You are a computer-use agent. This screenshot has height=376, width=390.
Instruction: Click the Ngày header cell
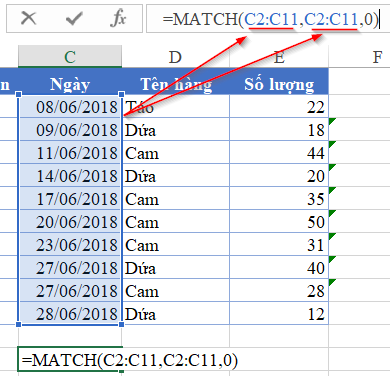tap(70, 84)
